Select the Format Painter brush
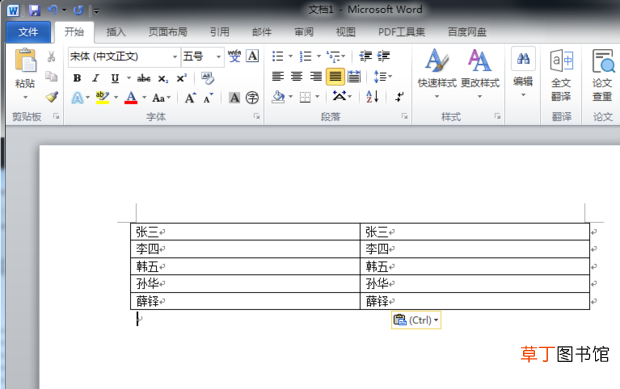 [x=52, y=97]
